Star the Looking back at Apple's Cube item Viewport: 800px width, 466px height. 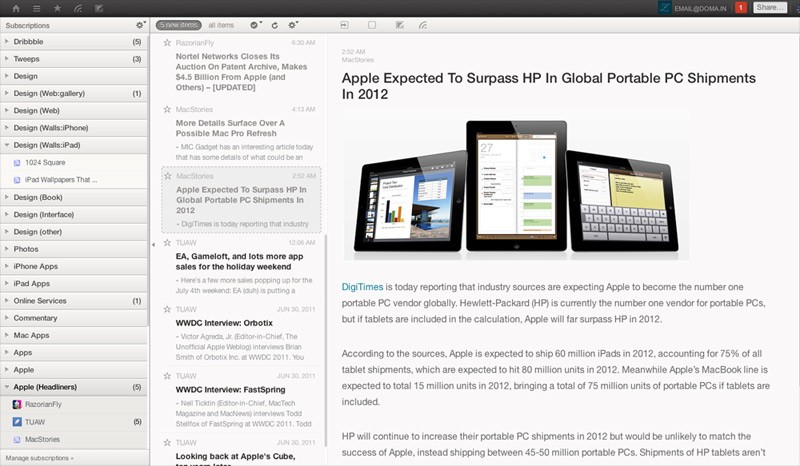point(167,443)
